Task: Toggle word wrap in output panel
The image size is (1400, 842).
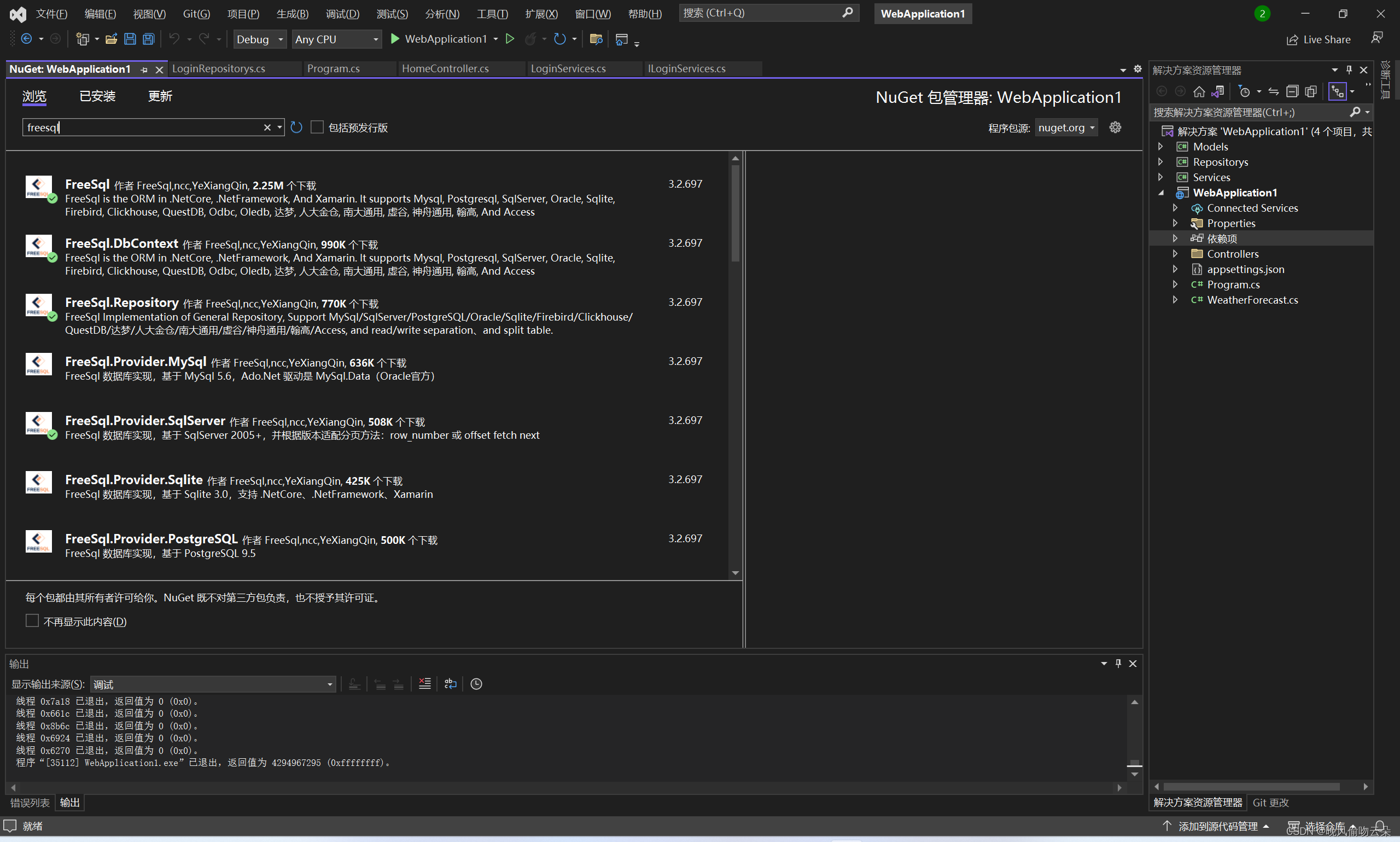Action: pyautogui.click(x=450, y=684)
